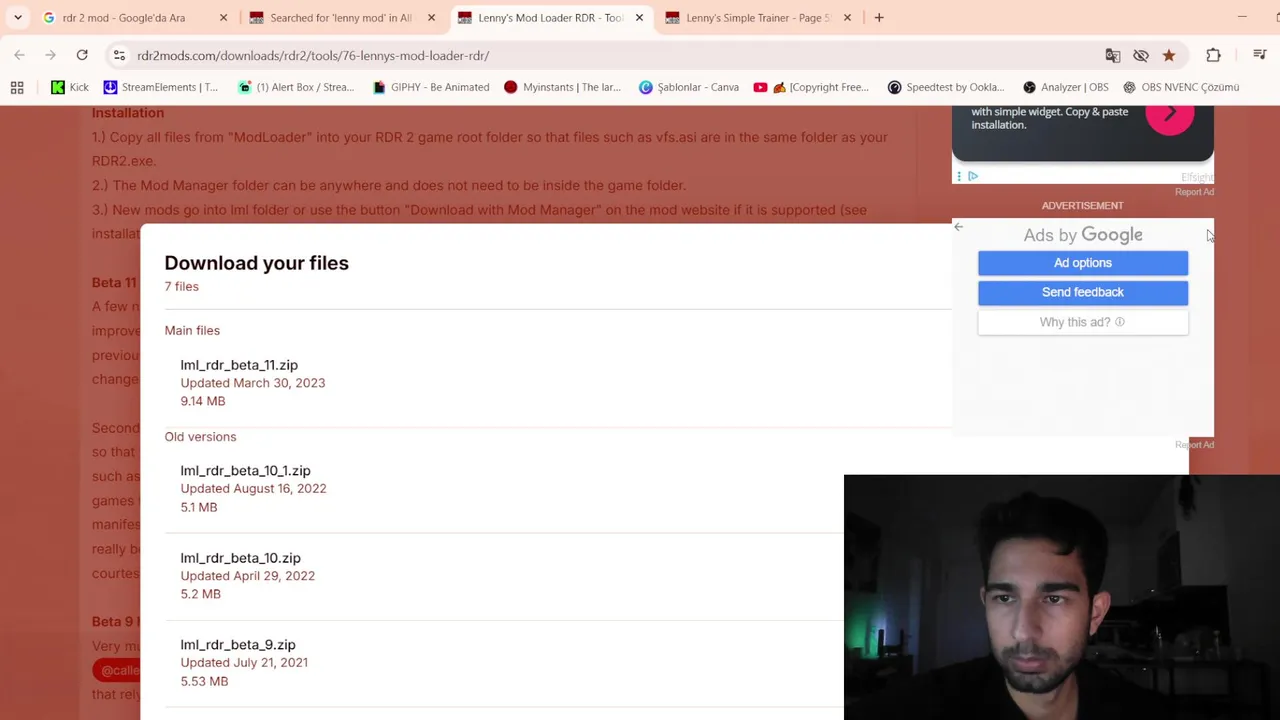The image size is (1280, 720).
Task: Open the OBS NVENC Çözümü bookmark
Action: (x=1181, y=87)
